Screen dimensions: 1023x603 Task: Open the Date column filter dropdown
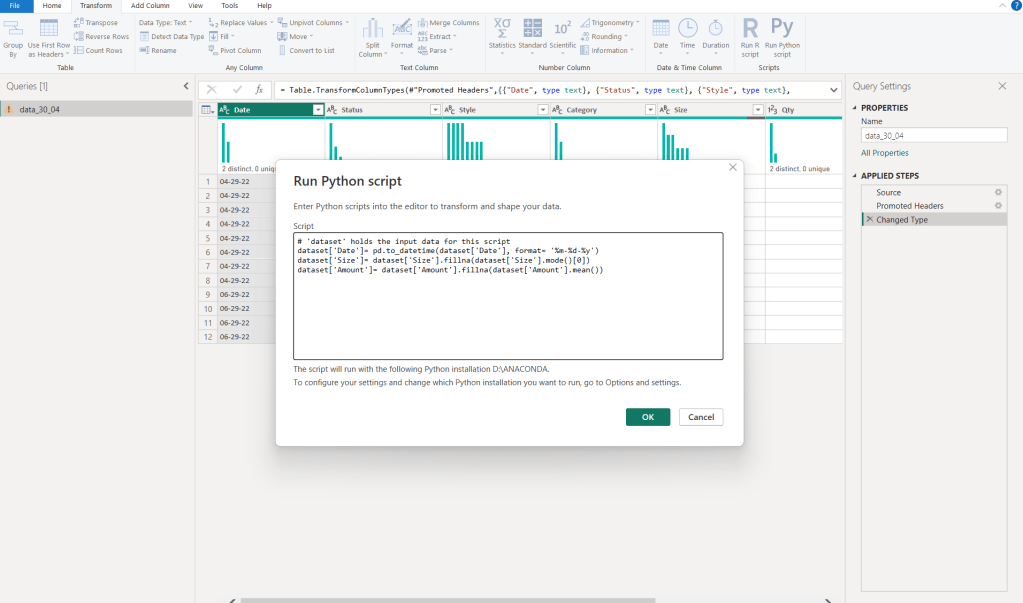318,110
